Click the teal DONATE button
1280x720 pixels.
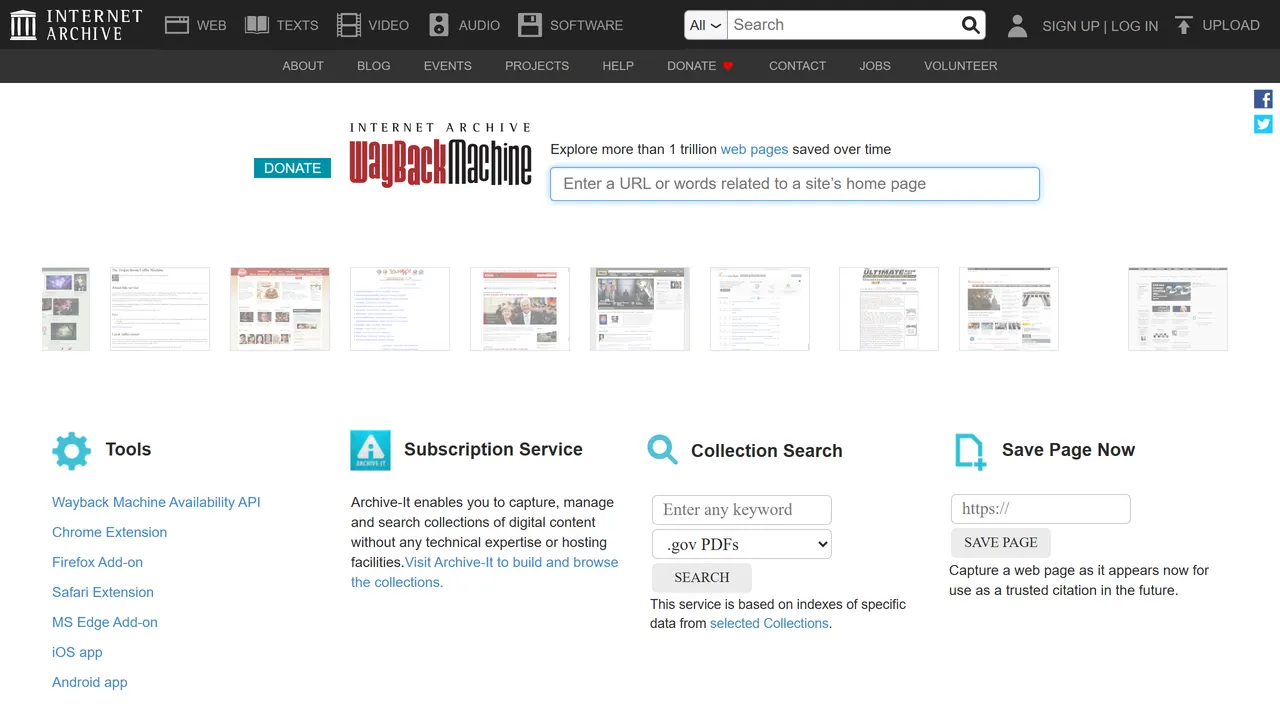pos(292,168)
